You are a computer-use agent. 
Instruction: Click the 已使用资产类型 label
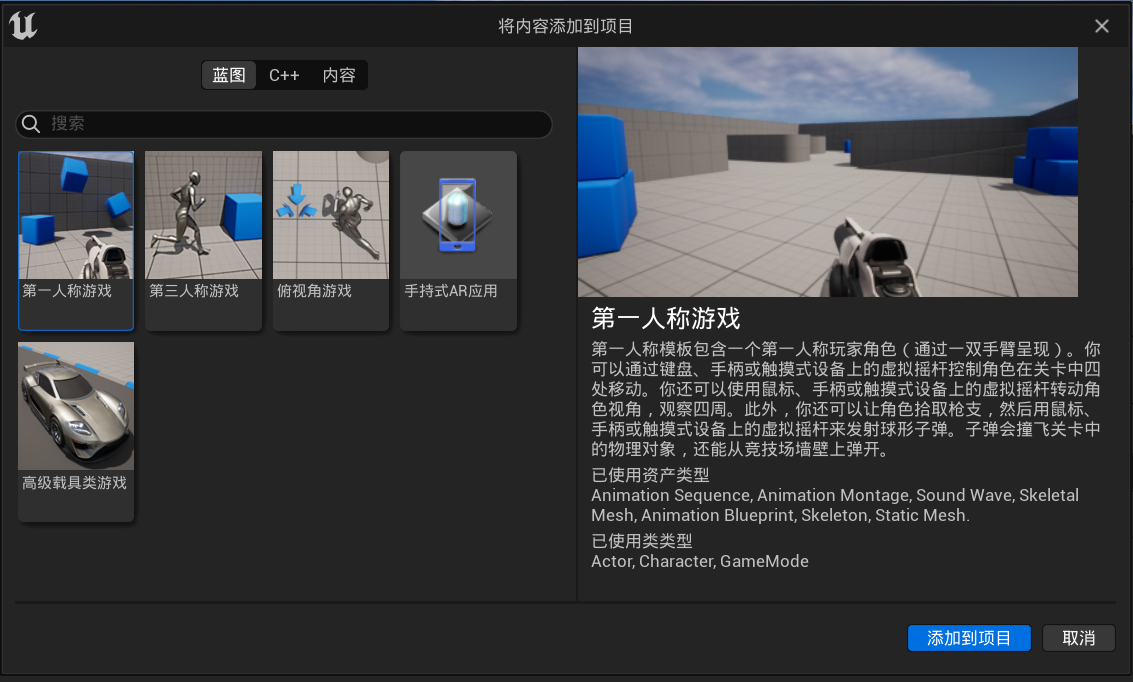coord(650,475)
